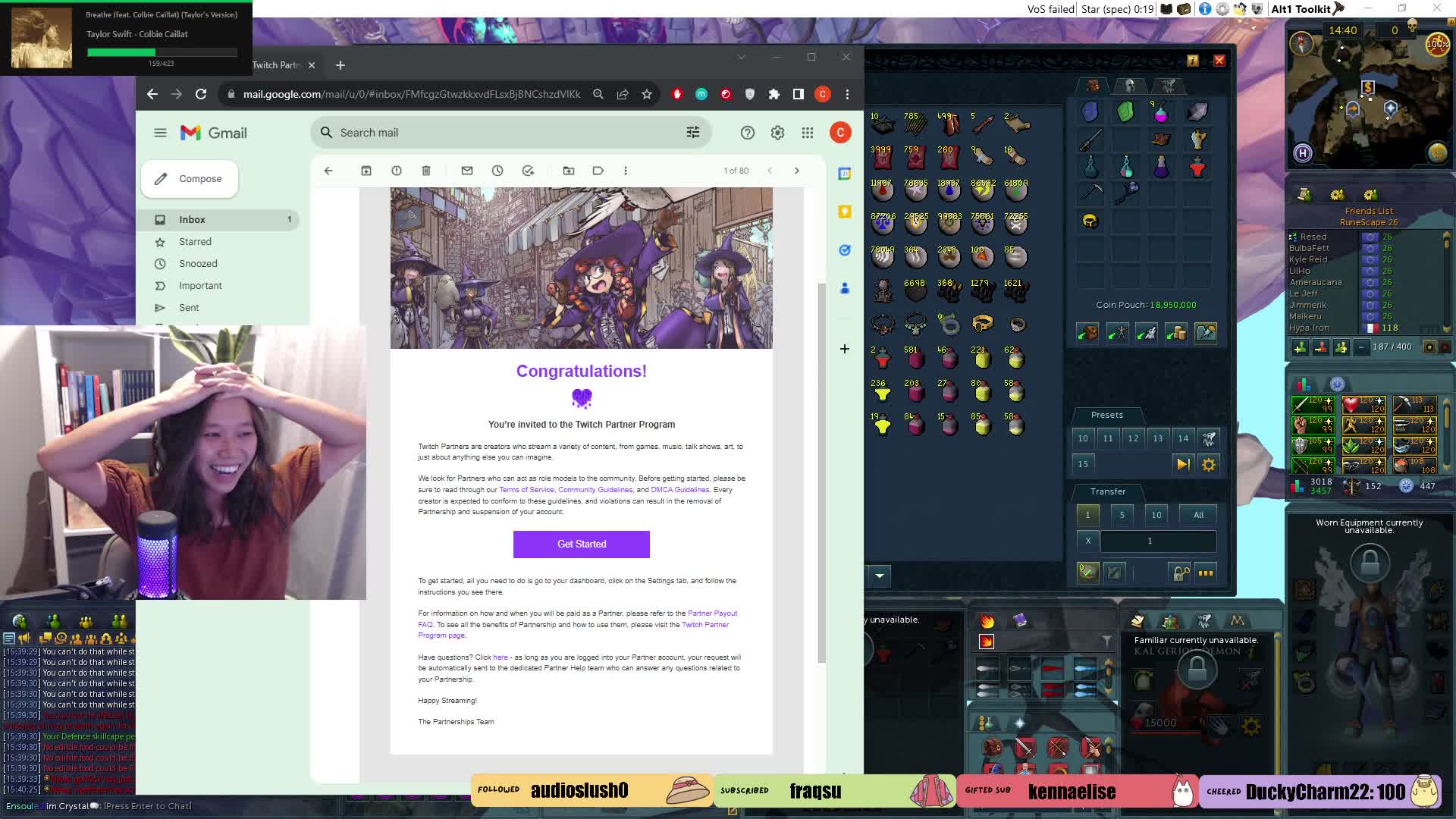
Task: Bookmark this page with the star icon
Action: click(647, 94)
